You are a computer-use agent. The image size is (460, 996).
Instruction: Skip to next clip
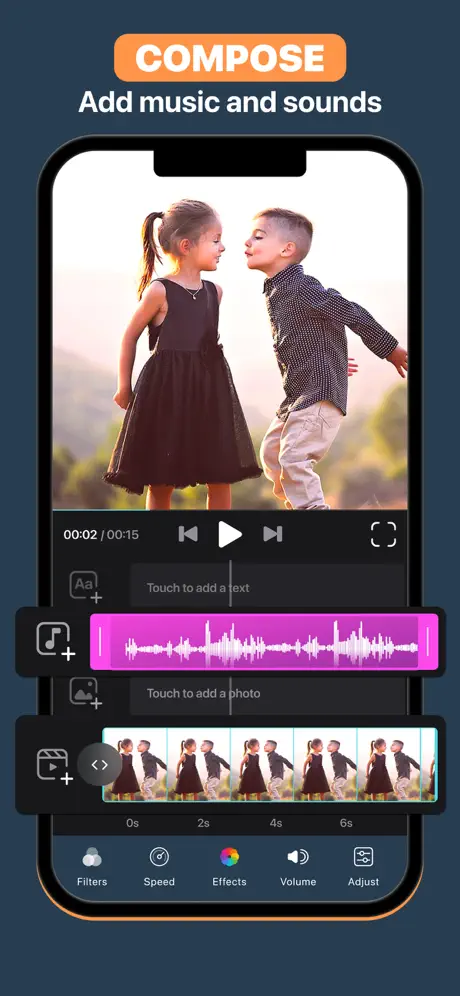pos(273,534)
